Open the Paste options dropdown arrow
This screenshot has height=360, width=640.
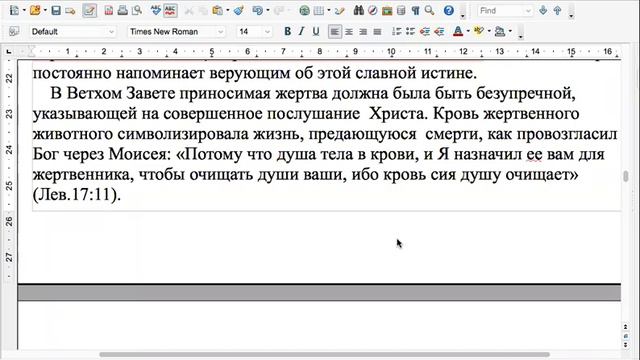[x=227, y=11]
